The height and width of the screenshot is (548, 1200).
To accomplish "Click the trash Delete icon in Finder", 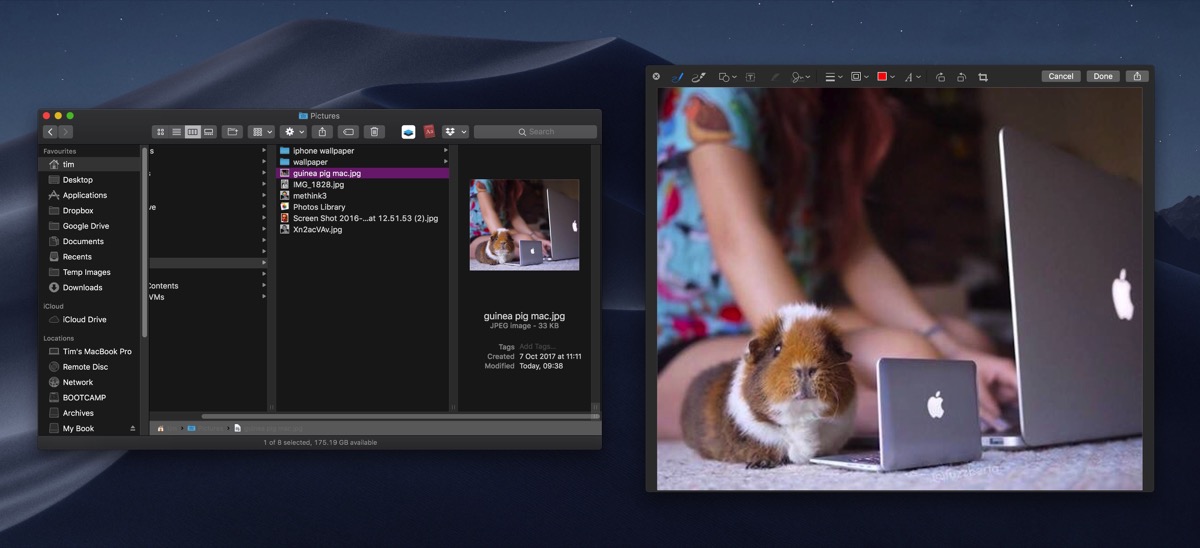I will [374, 131].
